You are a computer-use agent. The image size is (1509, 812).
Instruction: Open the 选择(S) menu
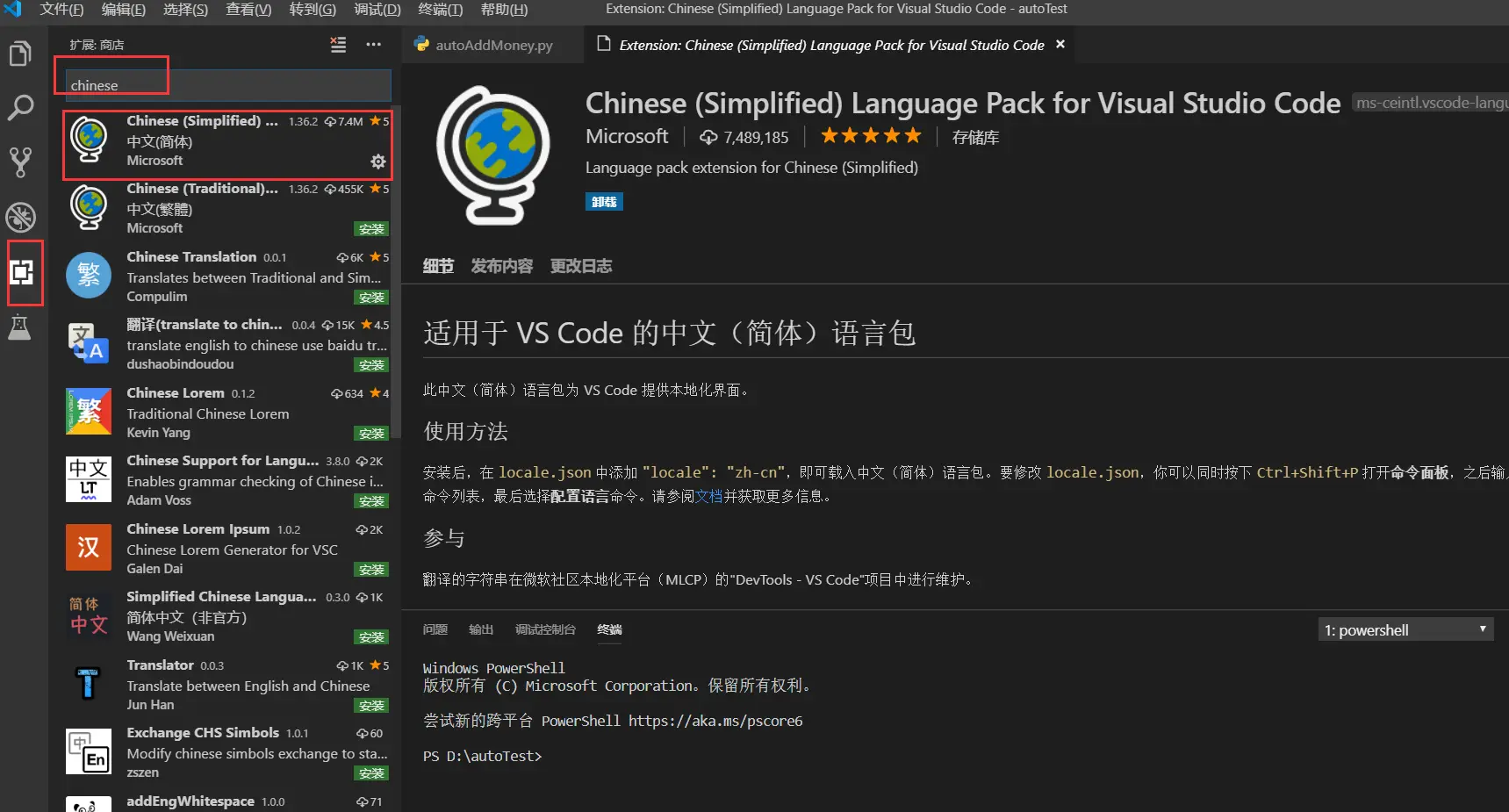click(x=185, y=10)
